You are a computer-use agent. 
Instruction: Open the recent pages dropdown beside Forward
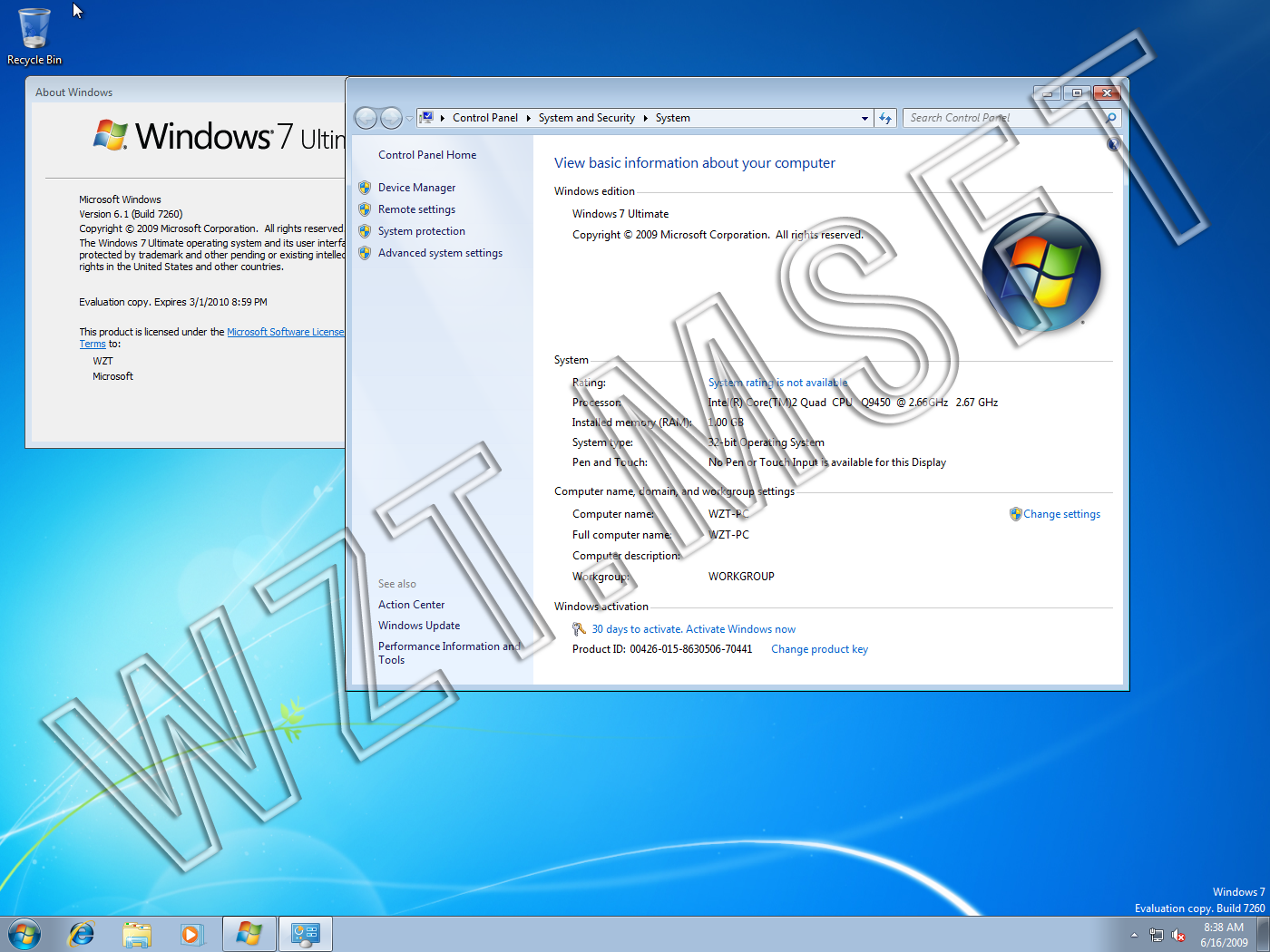tap(409, 118)
